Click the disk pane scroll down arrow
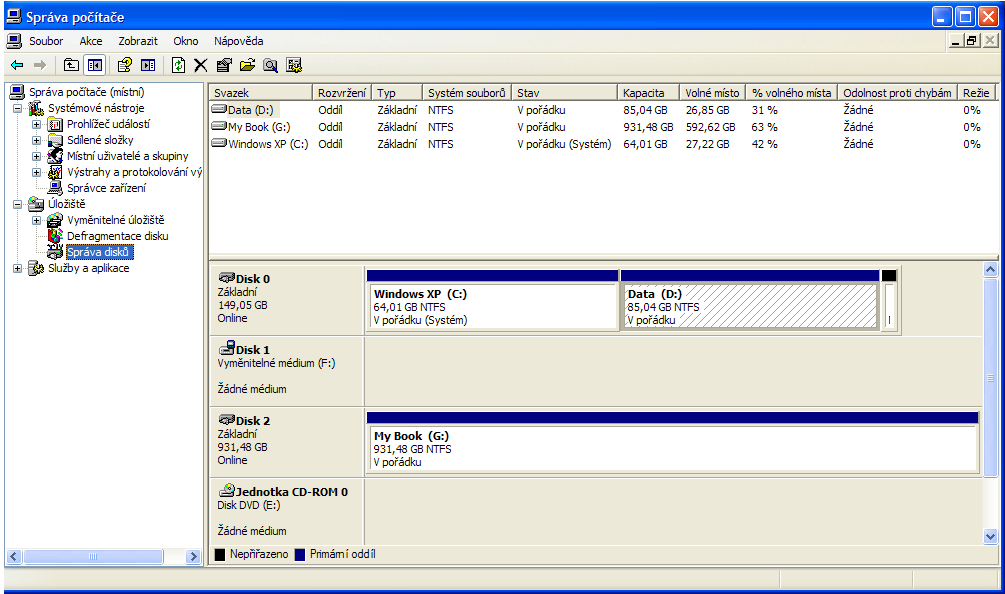 click(x=991, y=537)
